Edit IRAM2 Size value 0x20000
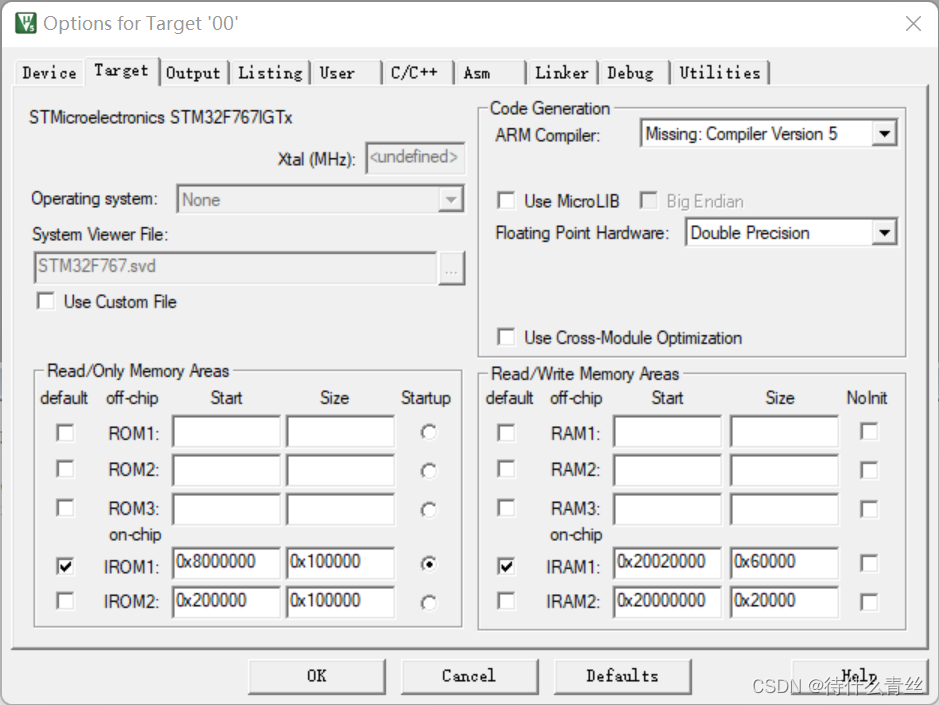Screen dimensions: 939x705 pyautogui.click(x=784, y=601)
